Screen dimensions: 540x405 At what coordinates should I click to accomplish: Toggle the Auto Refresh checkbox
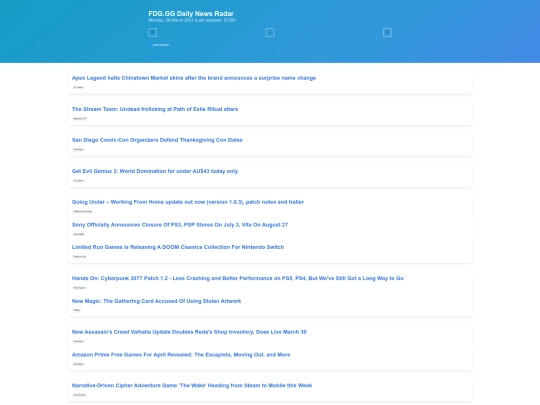pyautogui.click(x=150, y=44)
